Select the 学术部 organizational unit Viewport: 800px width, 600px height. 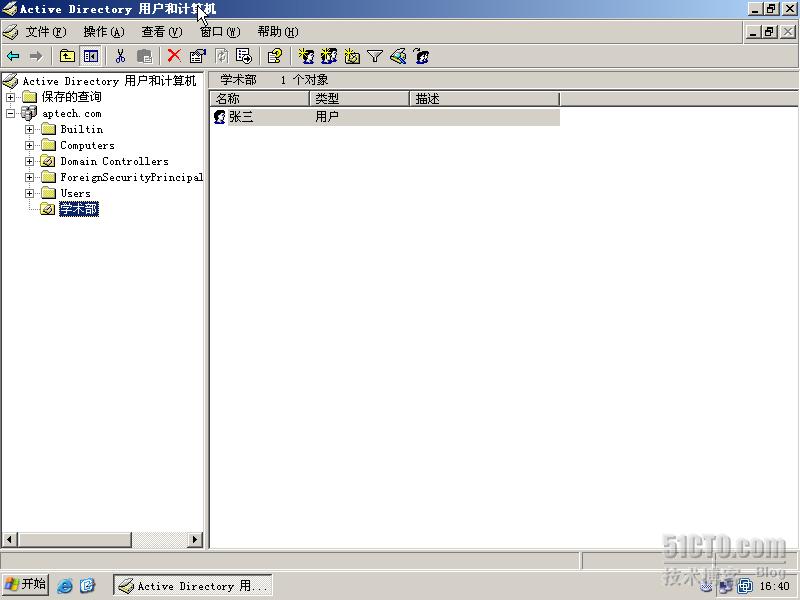coord(79,209)
